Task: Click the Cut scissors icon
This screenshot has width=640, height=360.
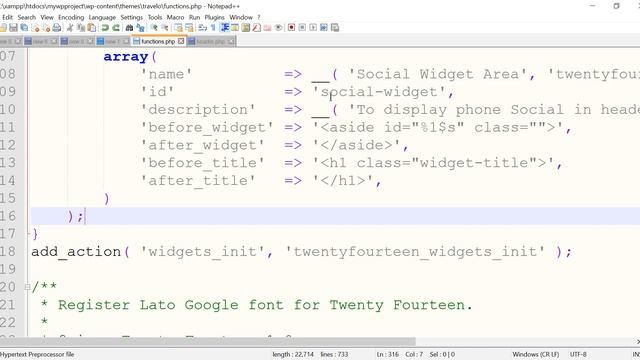Action: coord(70,28)
